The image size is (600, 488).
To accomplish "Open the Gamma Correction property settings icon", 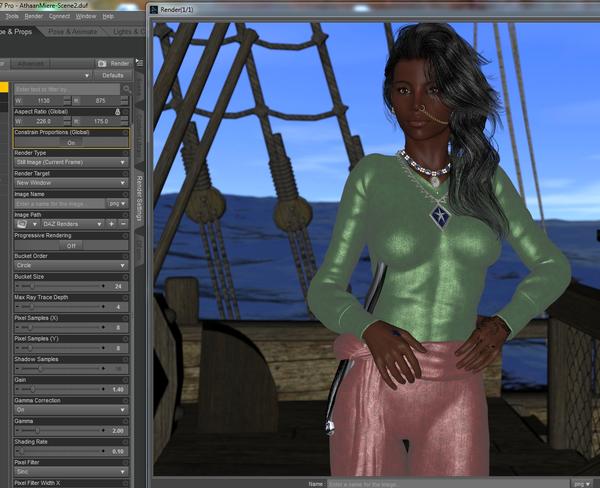I will [125, 401].
